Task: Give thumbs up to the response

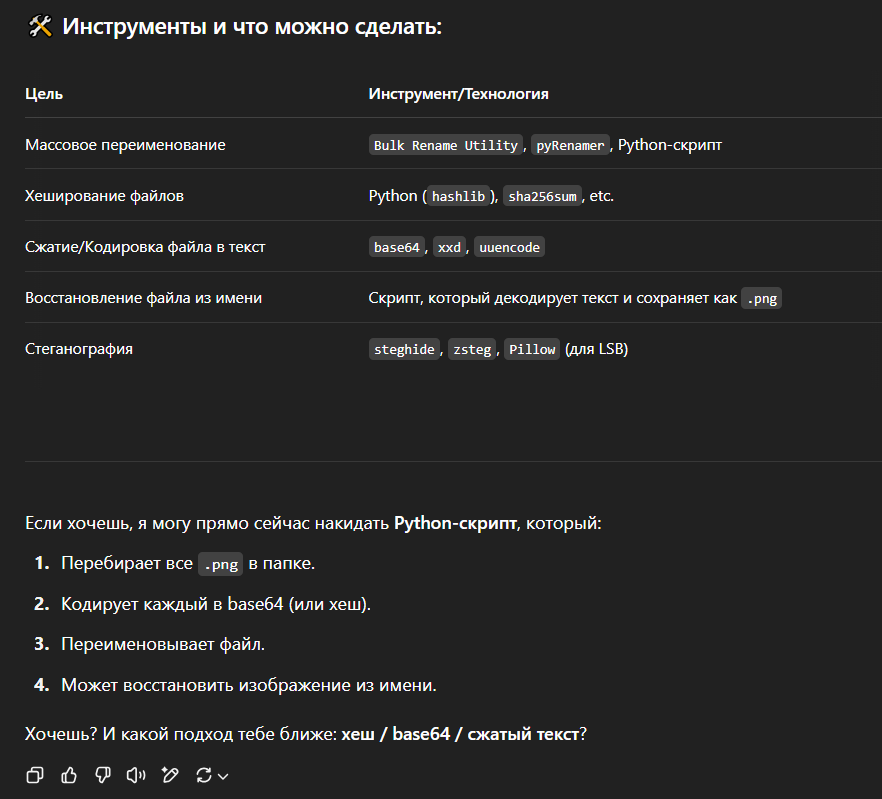Action: [69, 775]
